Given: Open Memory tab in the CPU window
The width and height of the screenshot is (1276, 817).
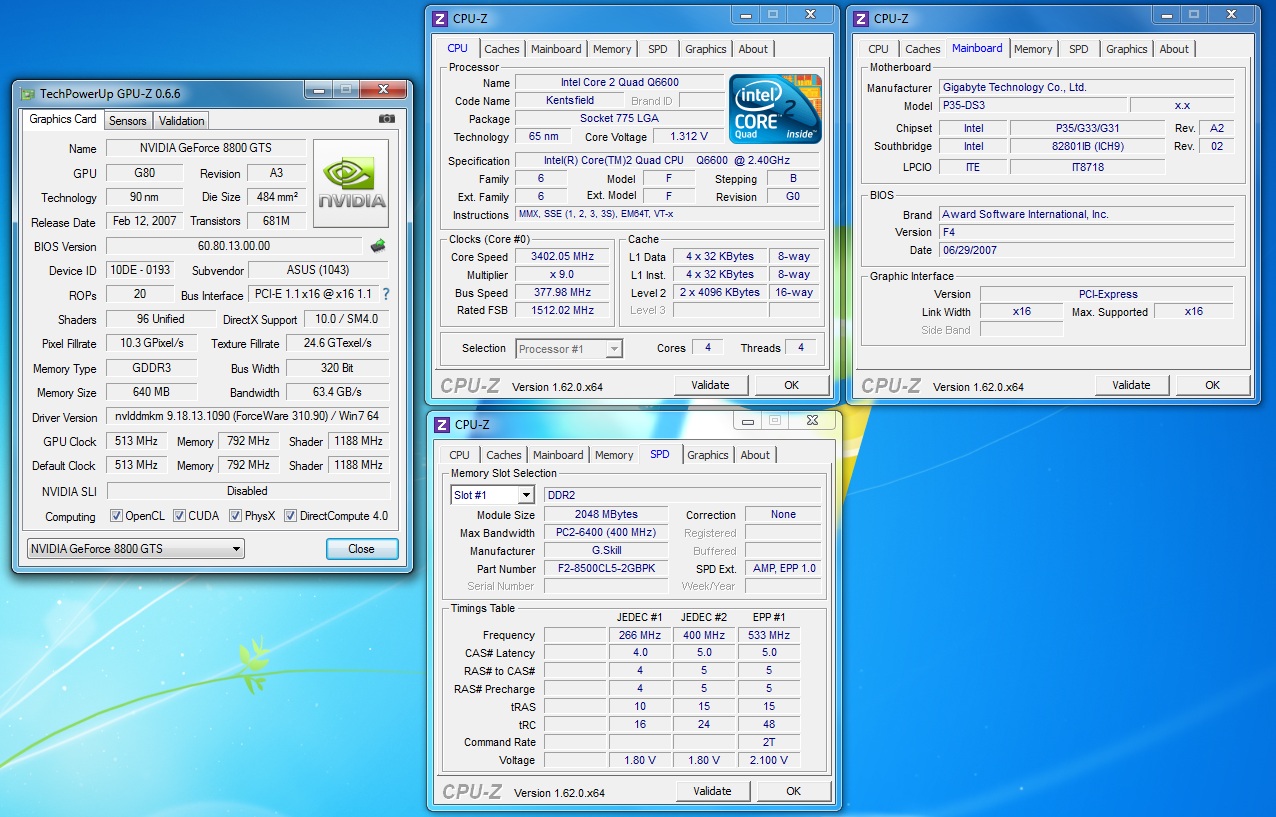Looking at the screenshot, I should coord(612,49).
